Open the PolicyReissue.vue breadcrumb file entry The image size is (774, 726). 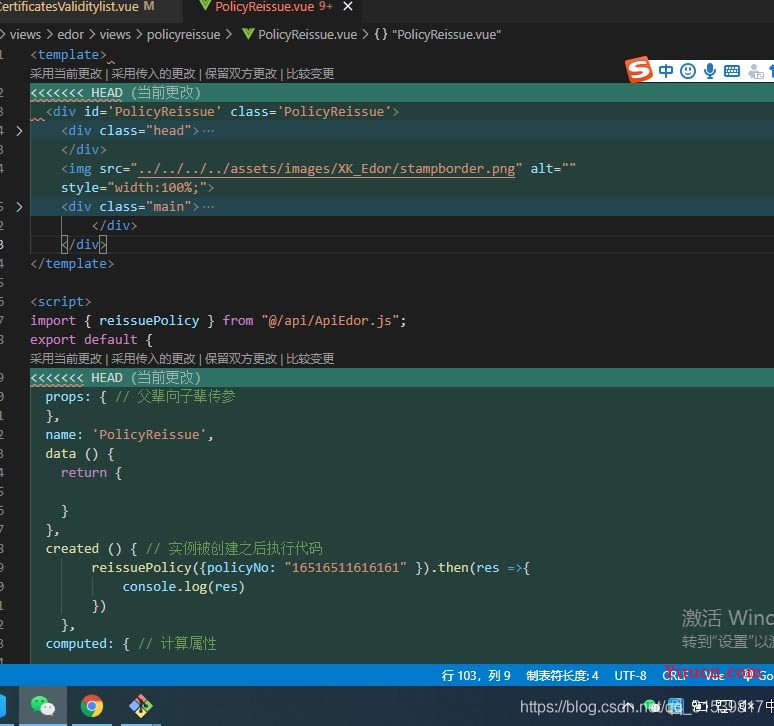pyautogui.click(x=307, y=35)
